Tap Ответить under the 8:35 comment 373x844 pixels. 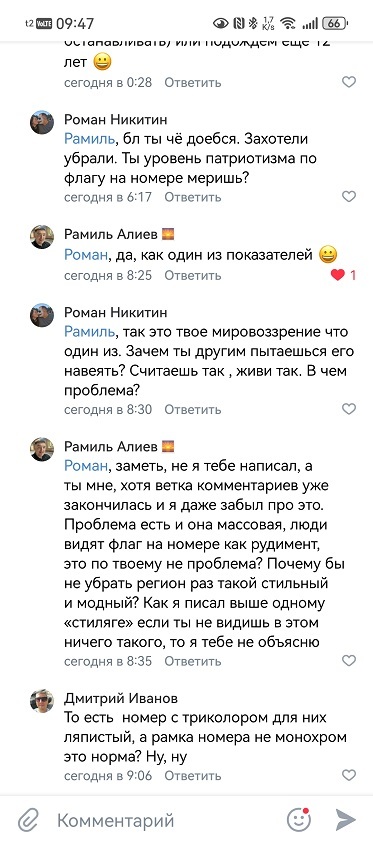[x=193, y=660]
